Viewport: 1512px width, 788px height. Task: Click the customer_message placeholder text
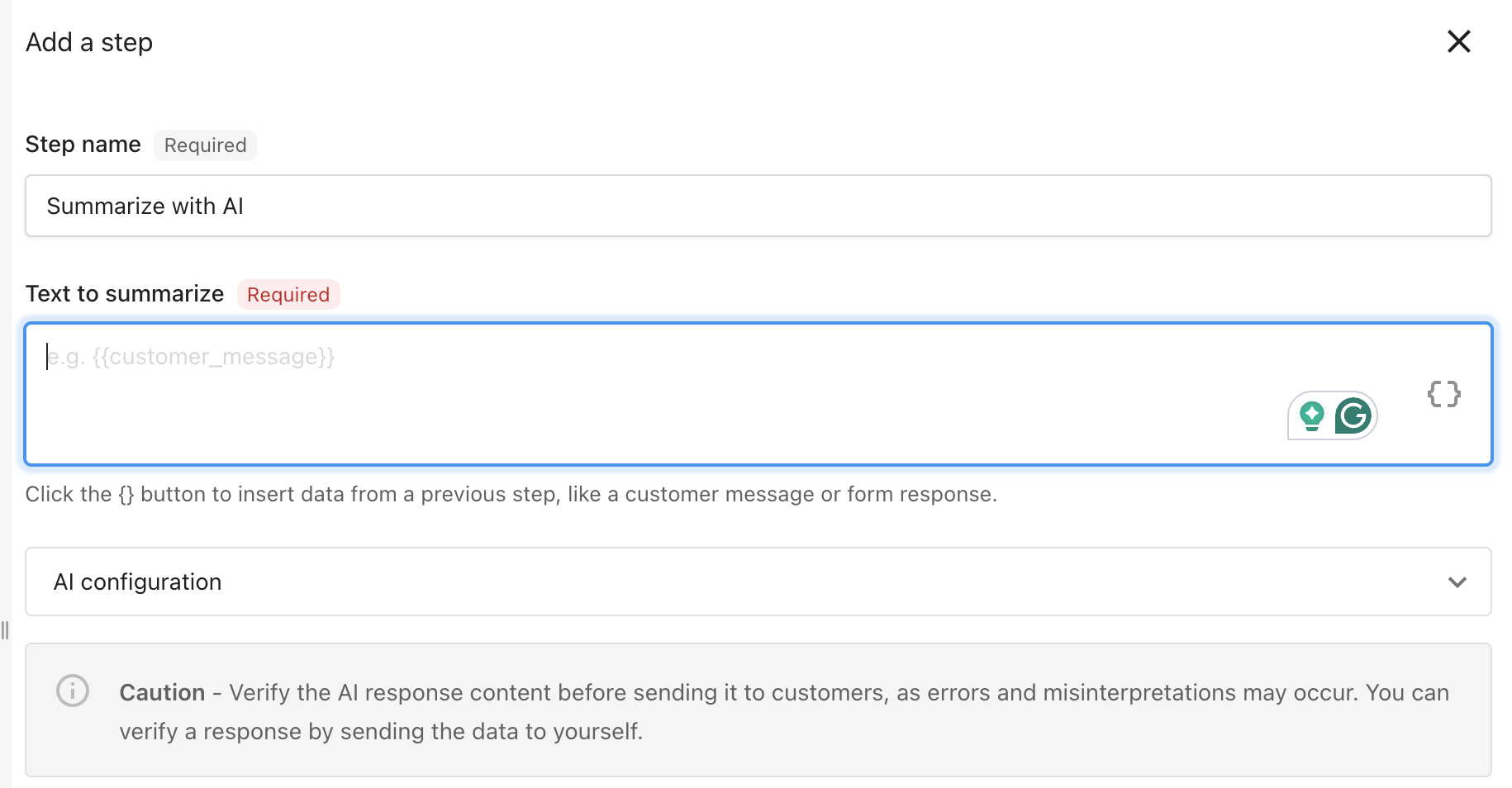[191, 357]
